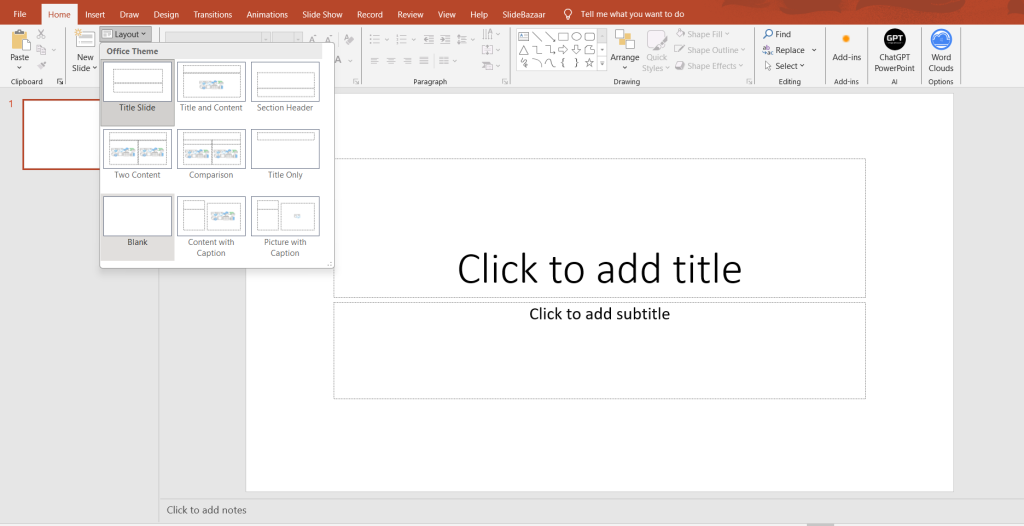Choose the Blank slide layout
Screen dimensions: 1024x526
tap(137, 217)
